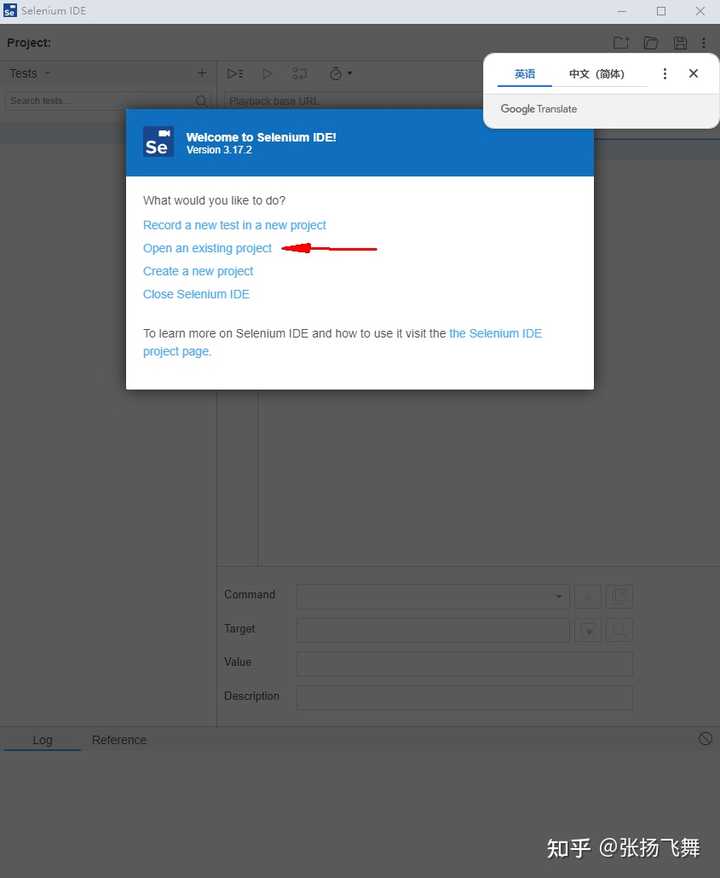Open command in new window icon
The height and width of the screenshot is (878, 720).
pos(620,596)
